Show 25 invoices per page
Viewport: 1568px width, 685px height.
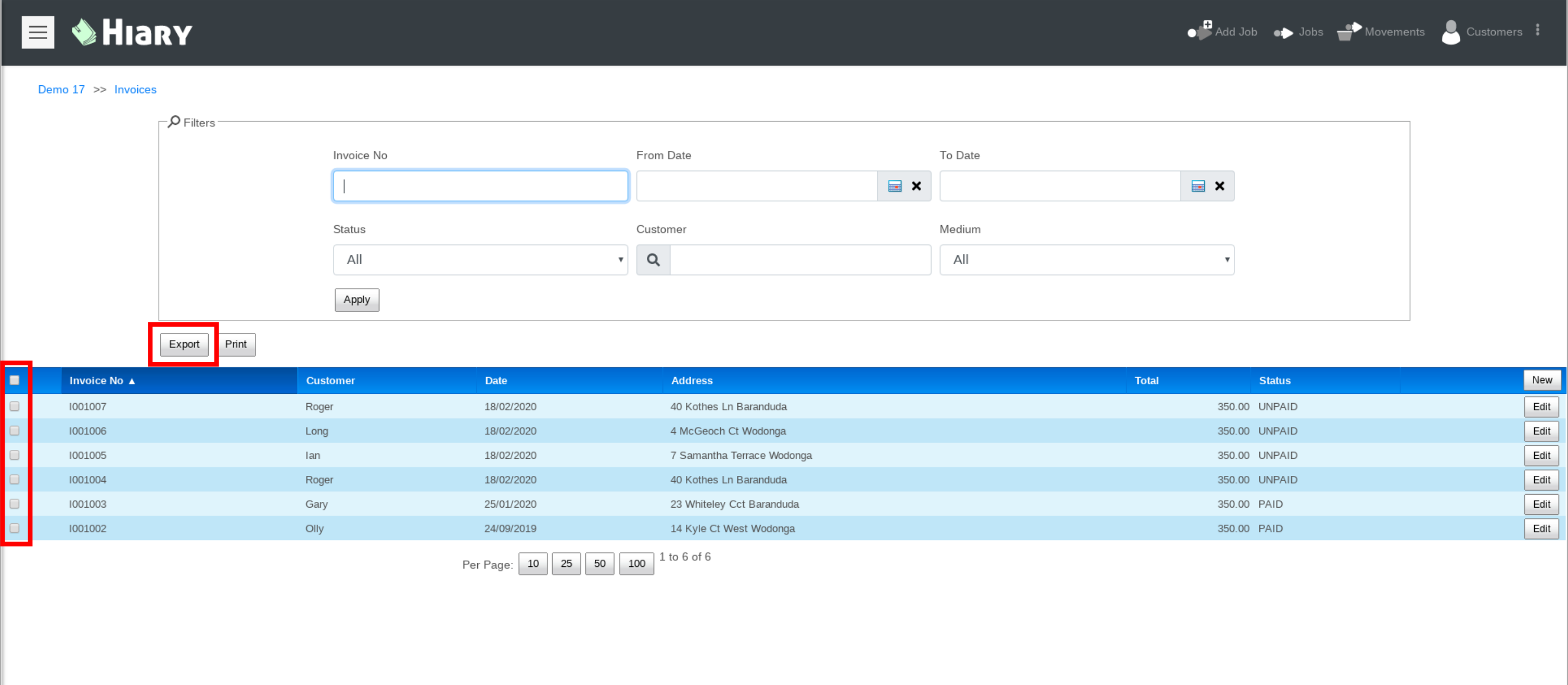click(566, 564)
